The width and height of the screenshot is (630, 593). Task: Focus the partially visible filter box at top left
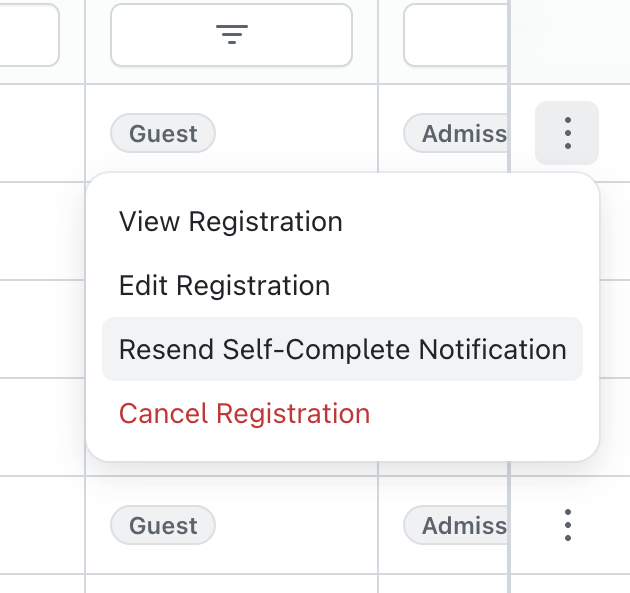[x=28, y=36]
